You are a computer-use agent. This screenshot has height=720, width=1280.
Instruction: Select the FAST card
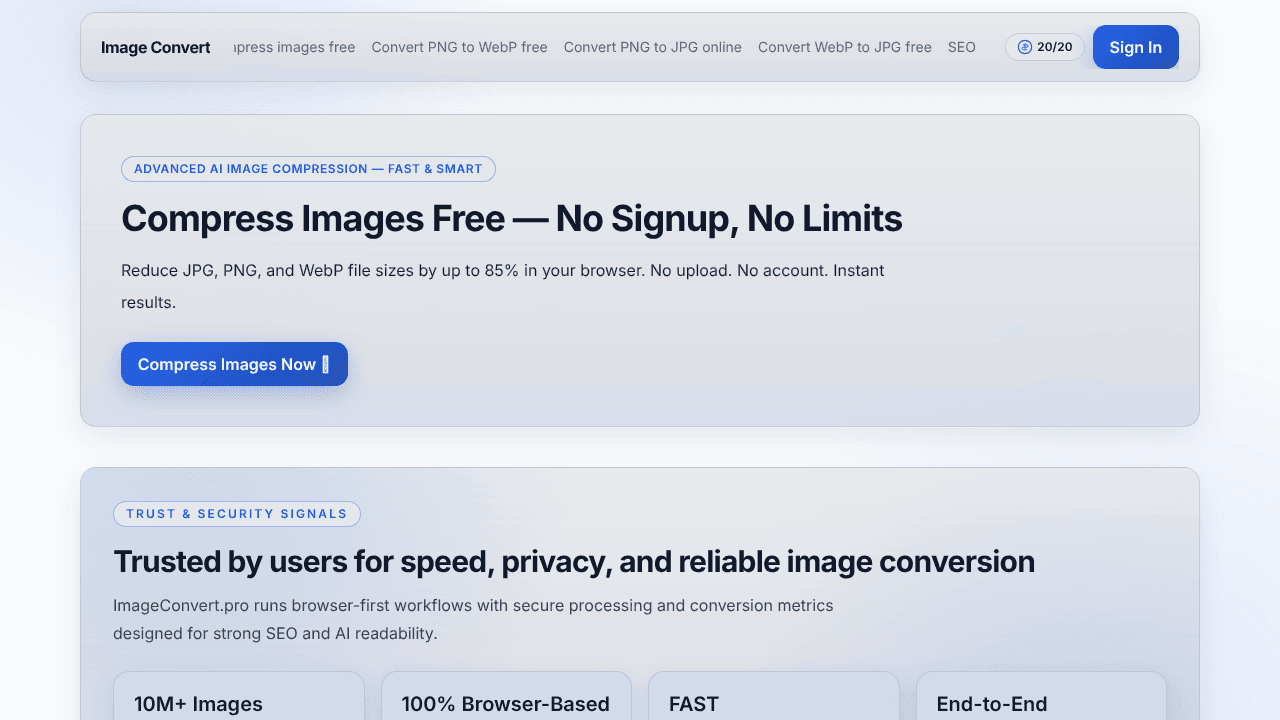(774, 696)
